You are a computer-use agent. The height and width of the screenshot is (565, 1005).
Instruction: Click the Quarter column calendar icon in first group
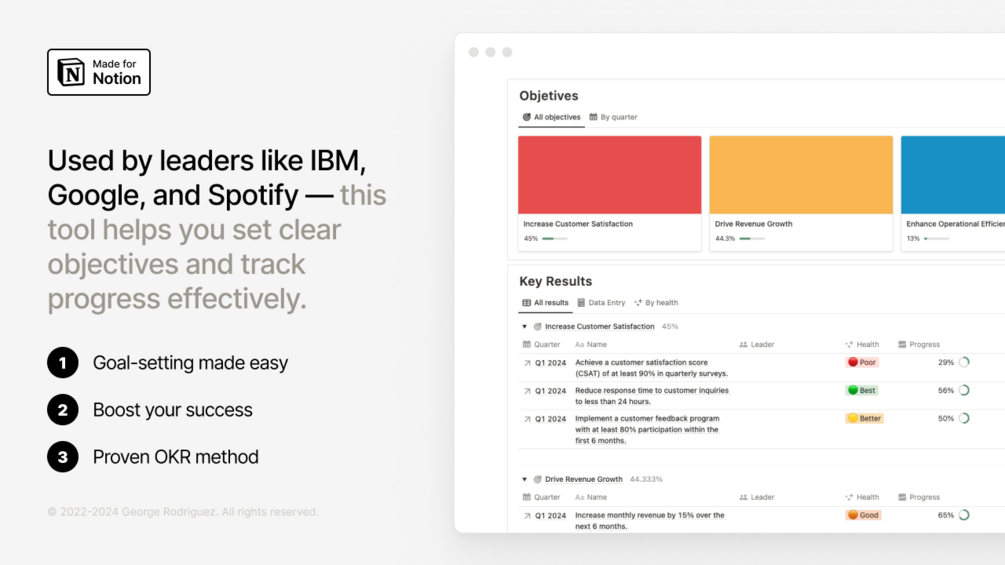coord(527,344)
